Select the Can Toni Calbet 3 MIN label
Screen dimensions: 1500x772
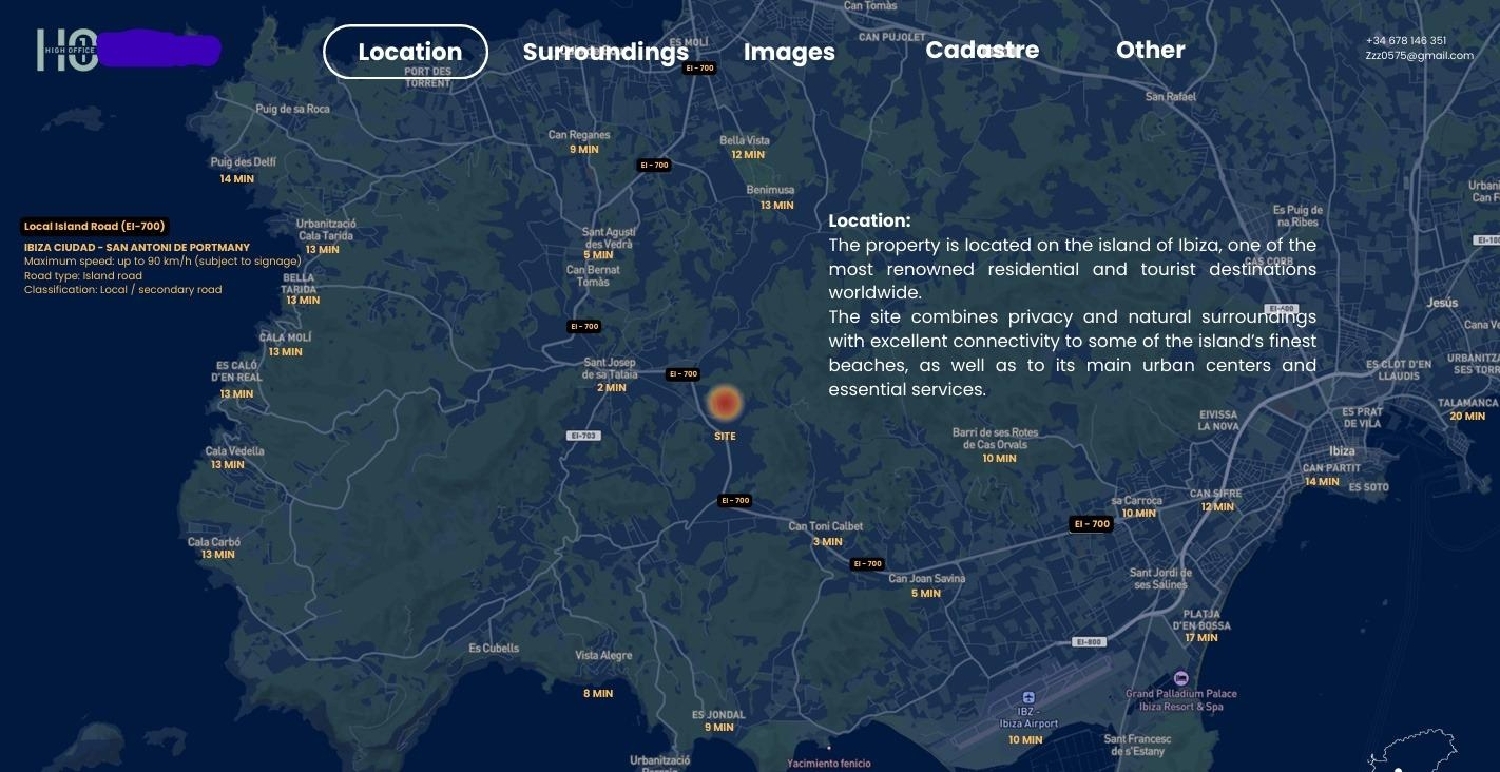(825, 533)
